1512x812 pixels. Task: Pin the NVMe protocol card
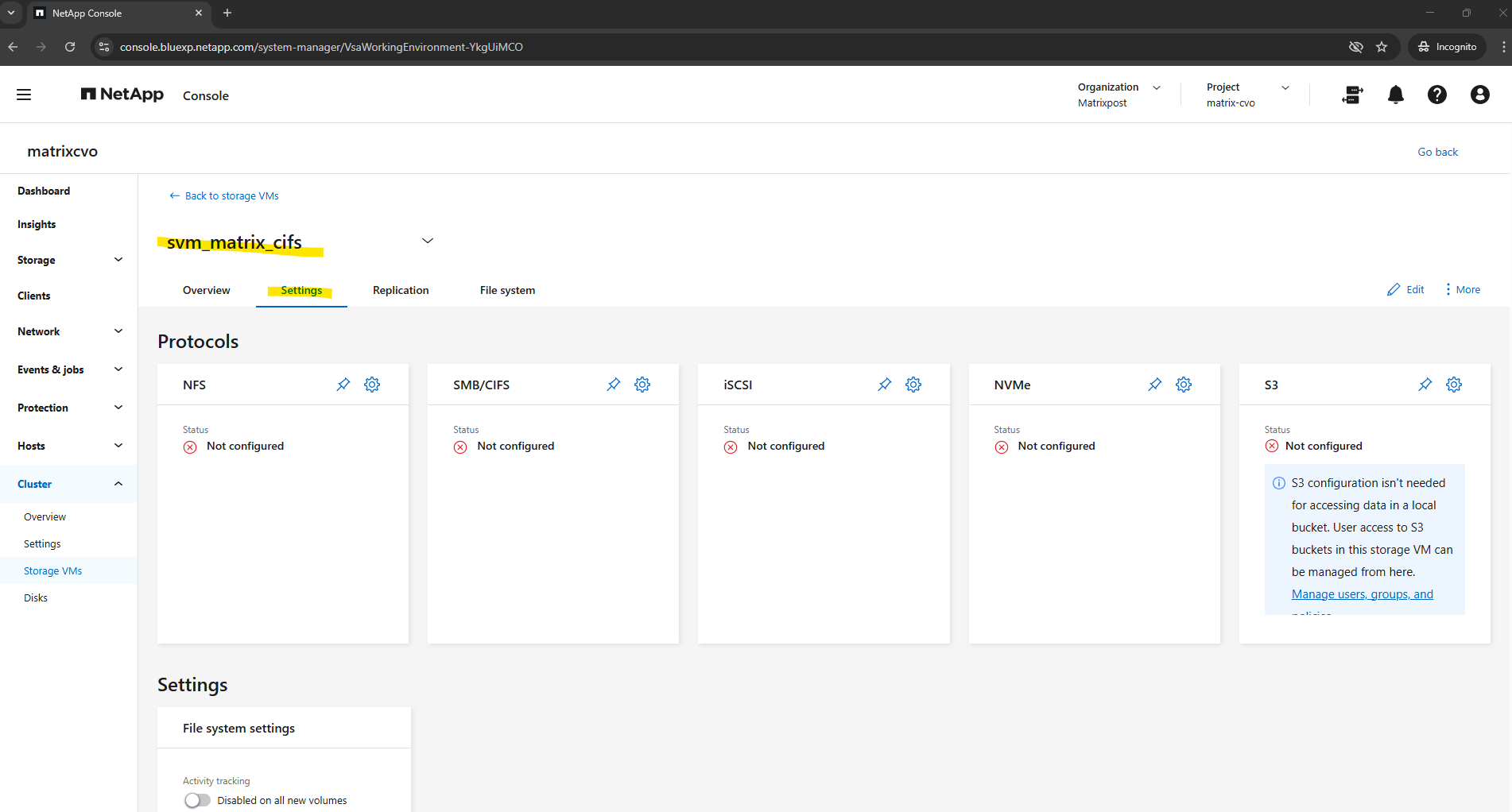(x=1154, y=385)
